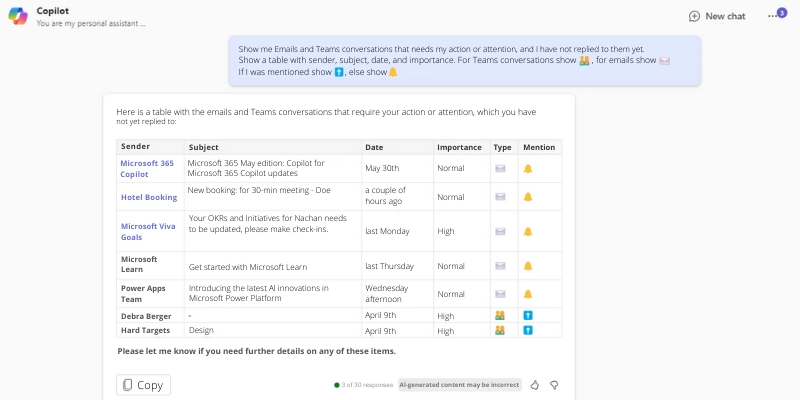Image resolution: width=800 pixels, height=400 pixels.
Task: Click the 'Design' subject cell
Action: click(x=273, y=330)
